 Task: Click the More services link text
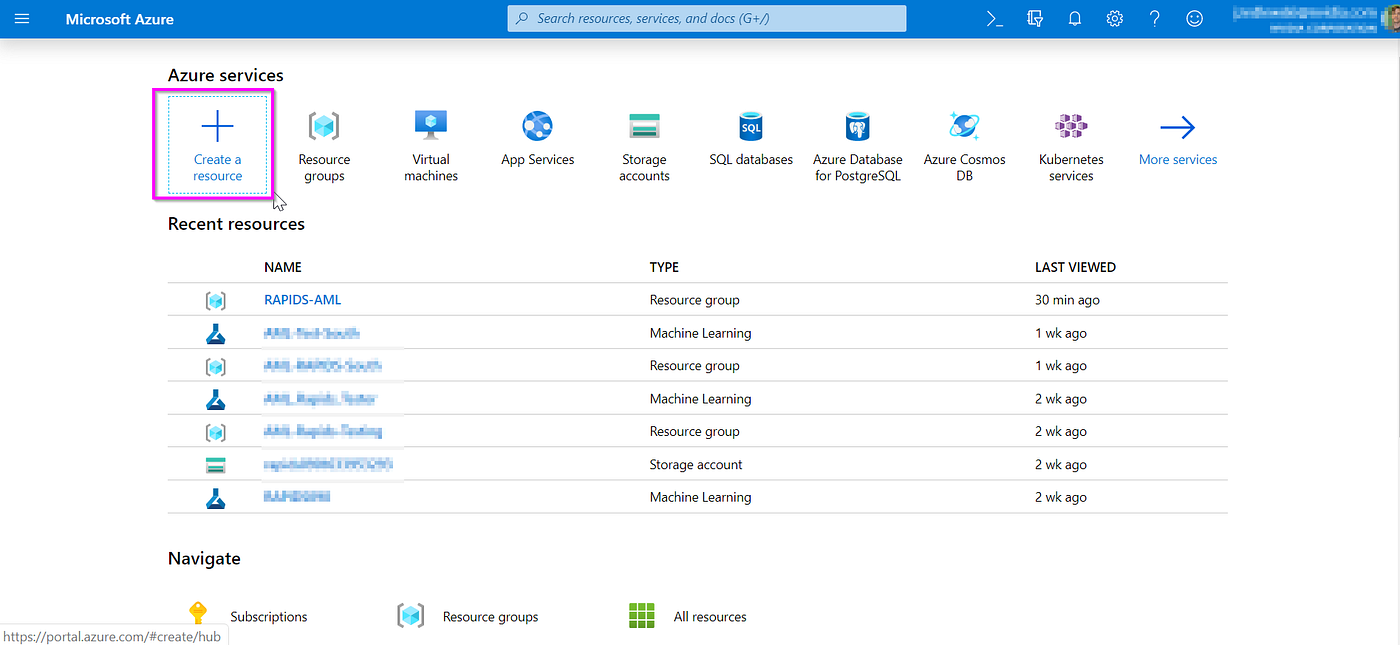[x=1178, y=159]
